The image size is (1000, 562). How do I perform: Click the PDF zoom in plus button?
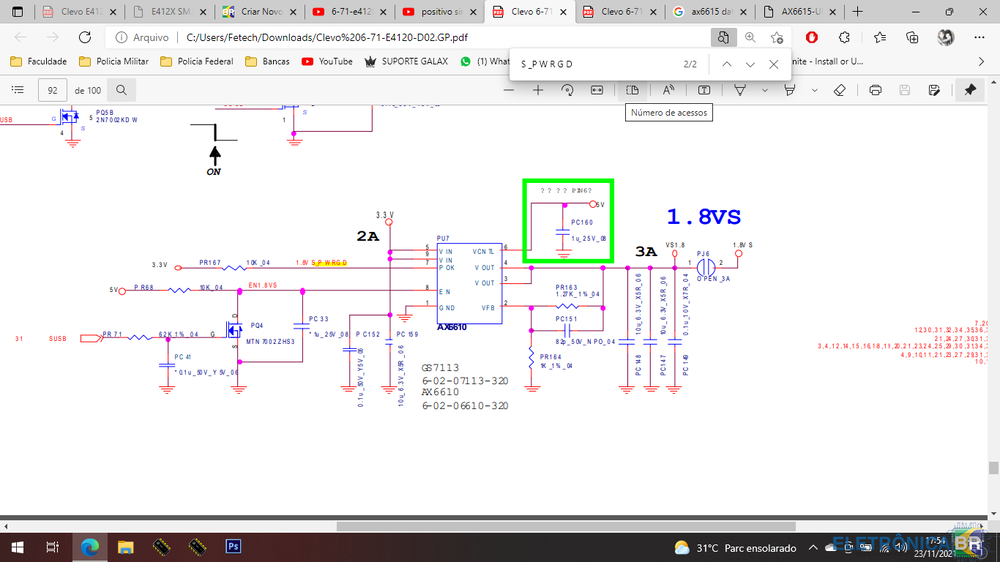click(538, 90)
